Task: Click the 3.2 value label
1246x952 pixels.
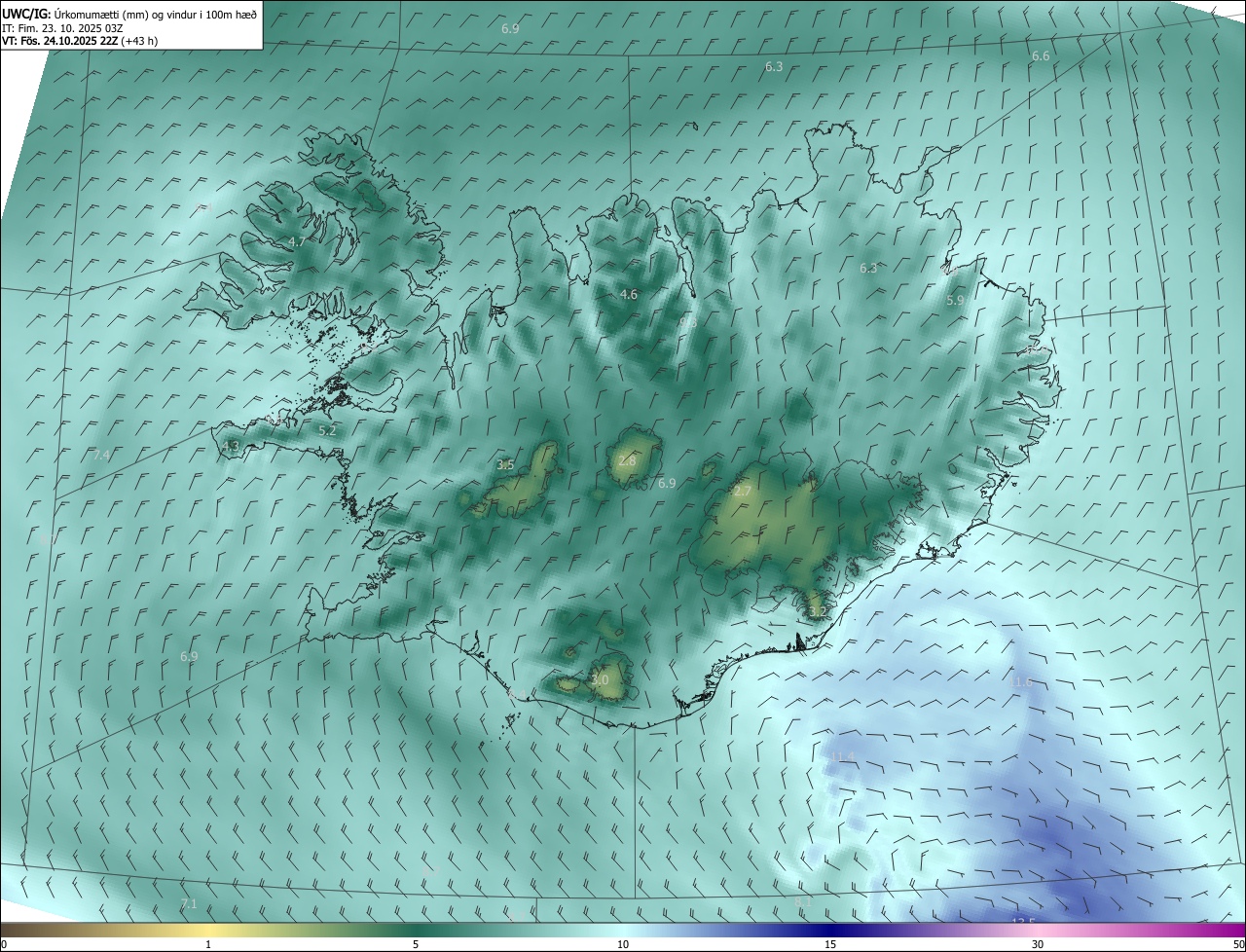Action: [x=818, y=612]
